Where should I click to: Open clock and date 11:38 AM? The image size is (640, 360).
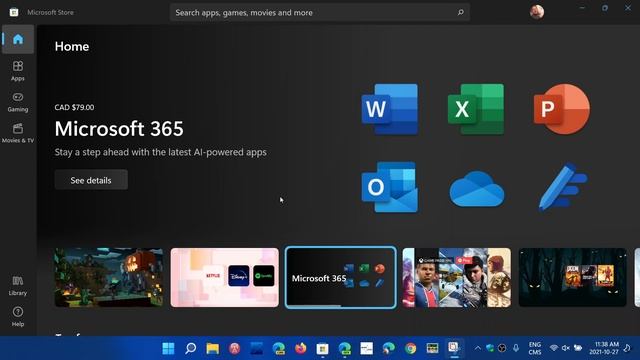coord(604,348)
